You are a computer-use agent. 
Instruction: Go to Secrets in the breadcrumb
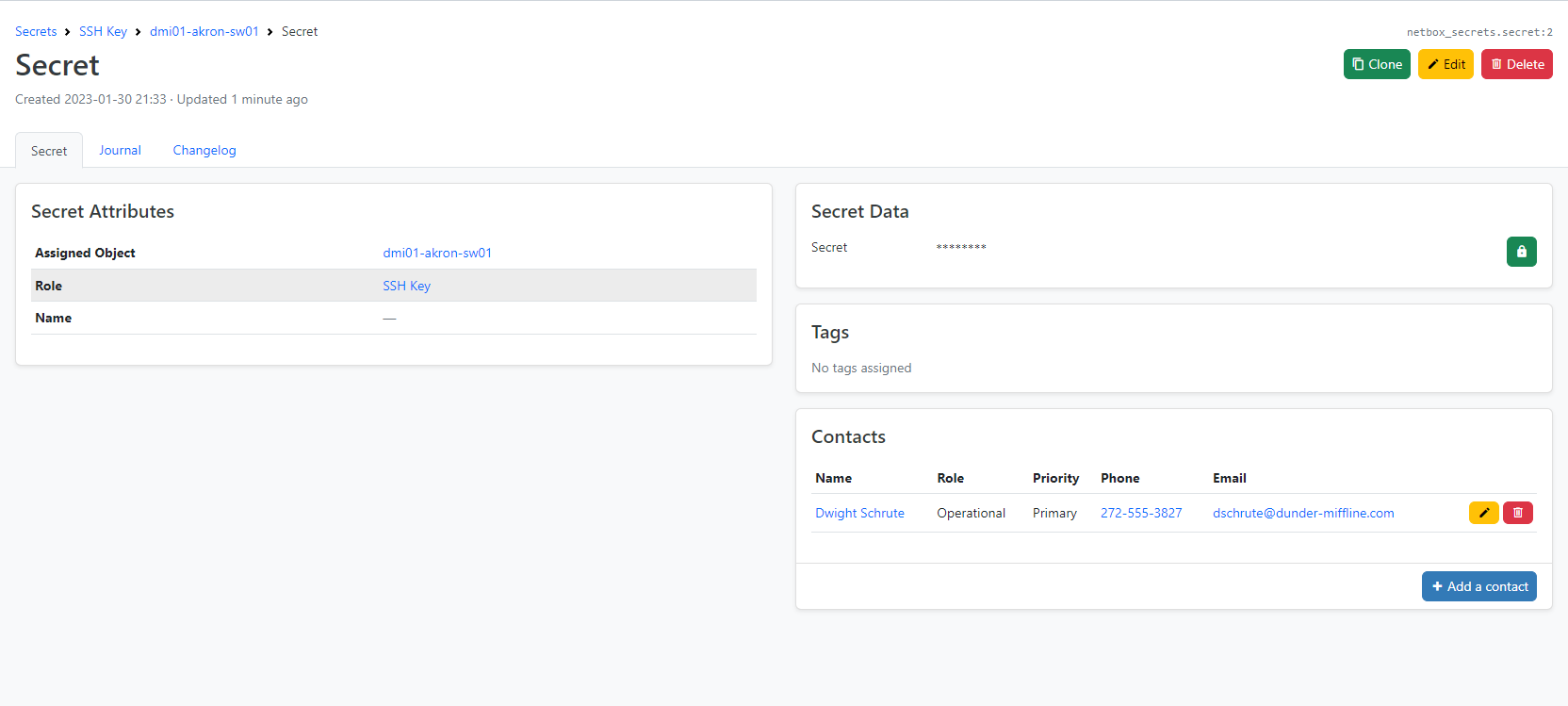tap(36, 31)
